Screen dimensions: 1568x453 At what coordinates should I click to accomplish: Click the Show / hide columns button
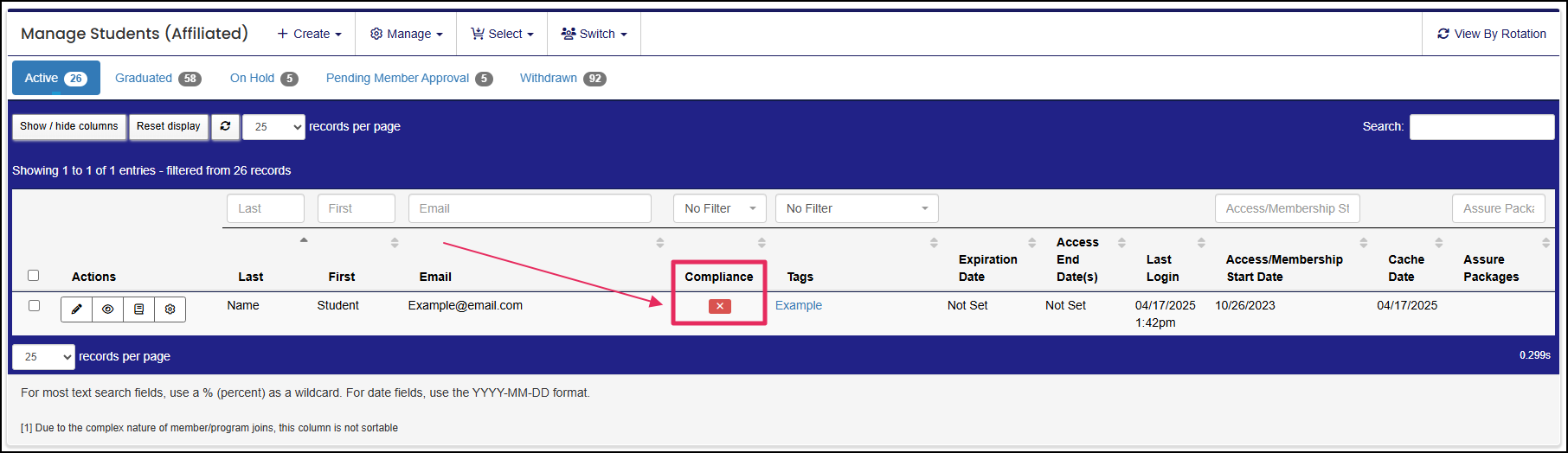pyautogui.click(x=69, y=126)
